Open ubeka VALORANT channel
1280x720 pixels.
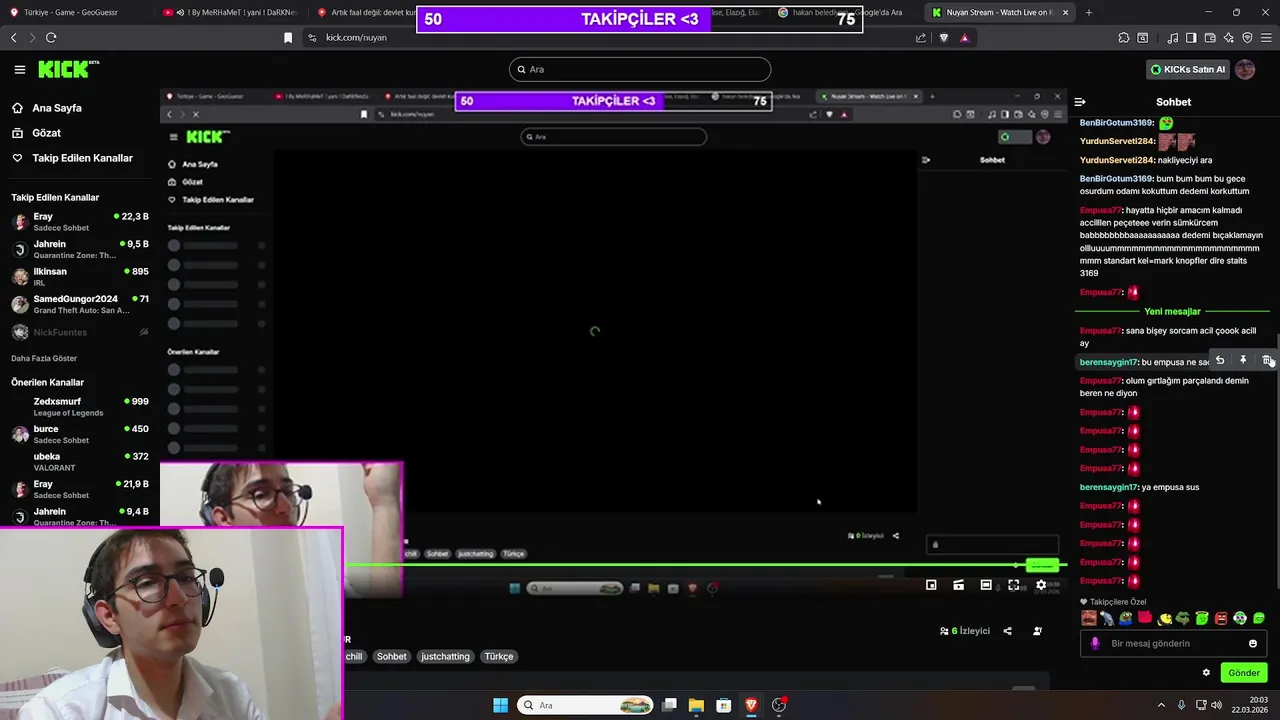click(x=80, y=461)
